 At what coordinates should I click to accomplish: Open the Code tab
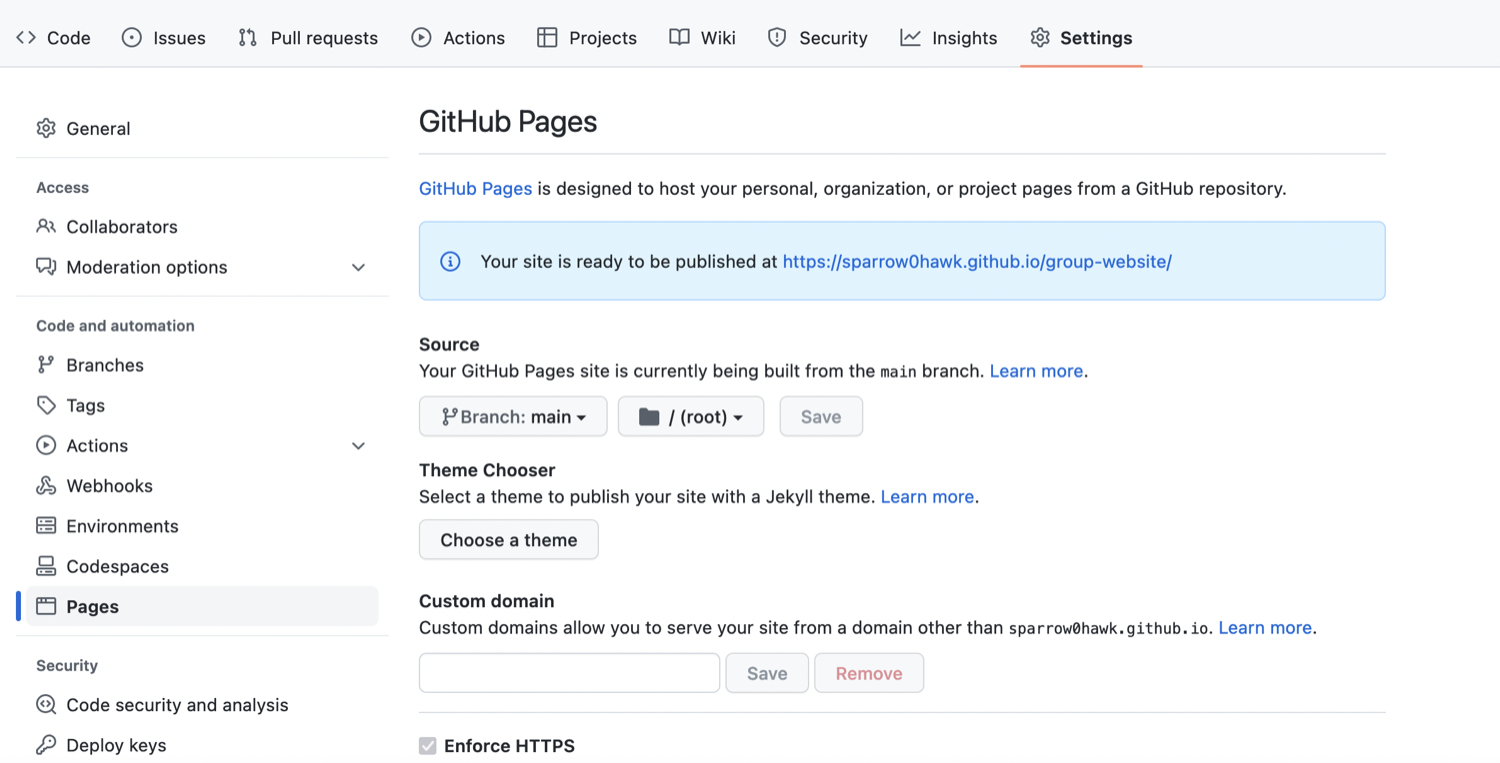[x=53, y=38]
